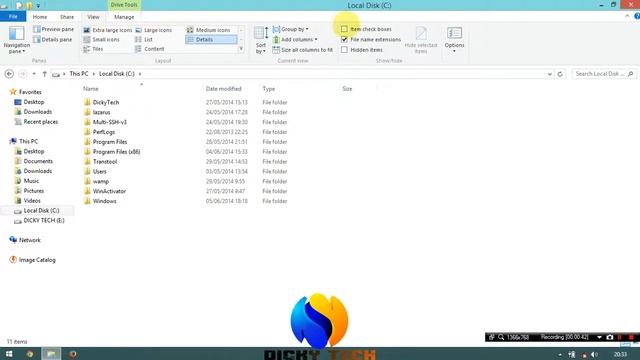Screen dimensions: 640x360
Task: Open the File menu
Action: tap(13, 17)
